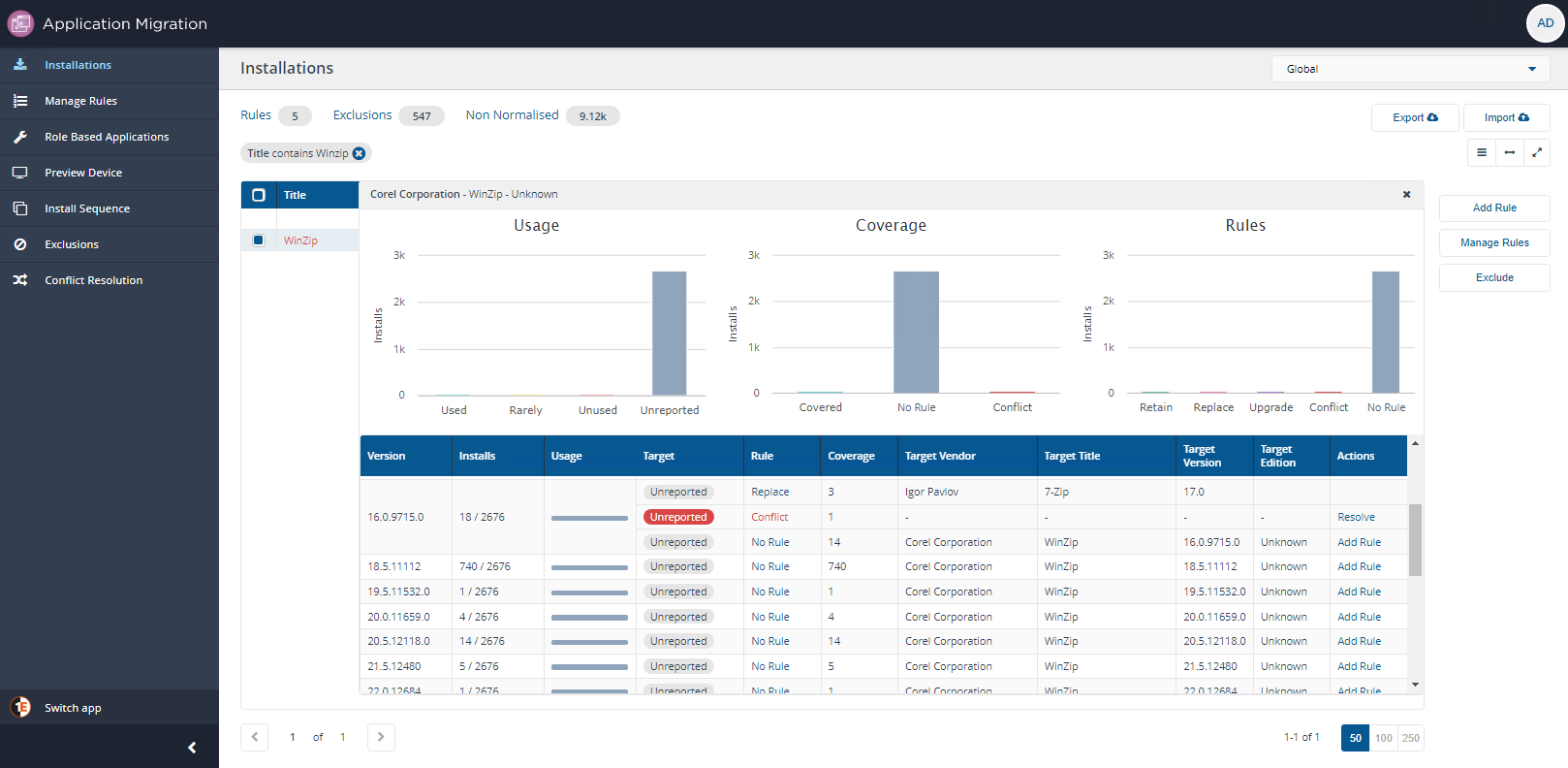Toggle the select-all checkbox in Title header

[x=259, y=195]
